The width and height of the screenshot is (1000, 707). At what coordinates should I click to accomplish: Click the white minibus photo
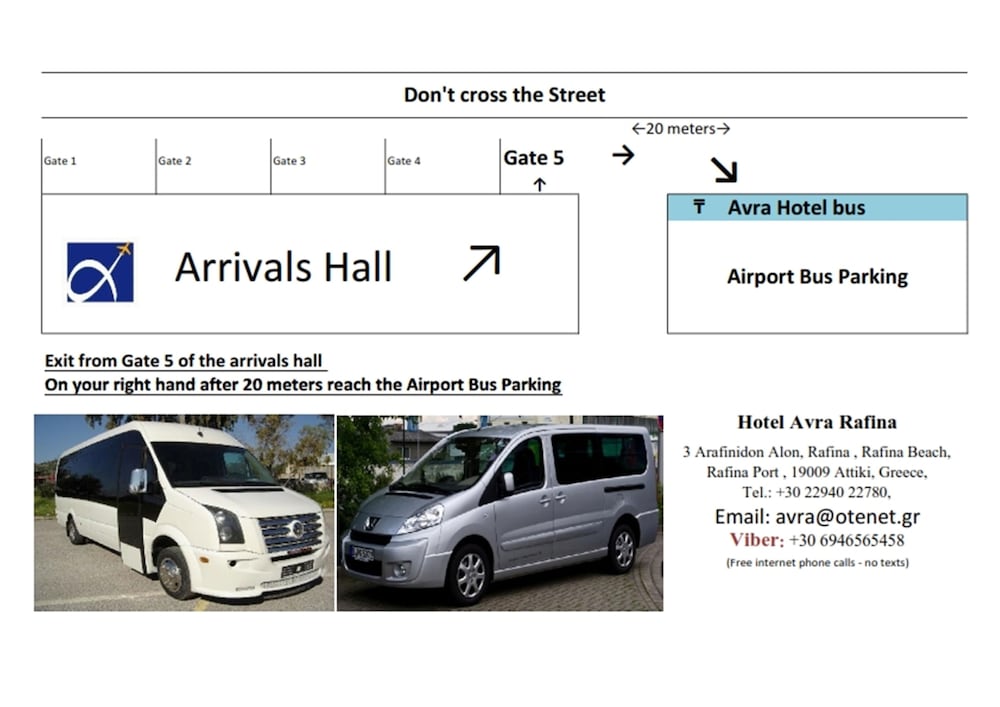(184, 513)
